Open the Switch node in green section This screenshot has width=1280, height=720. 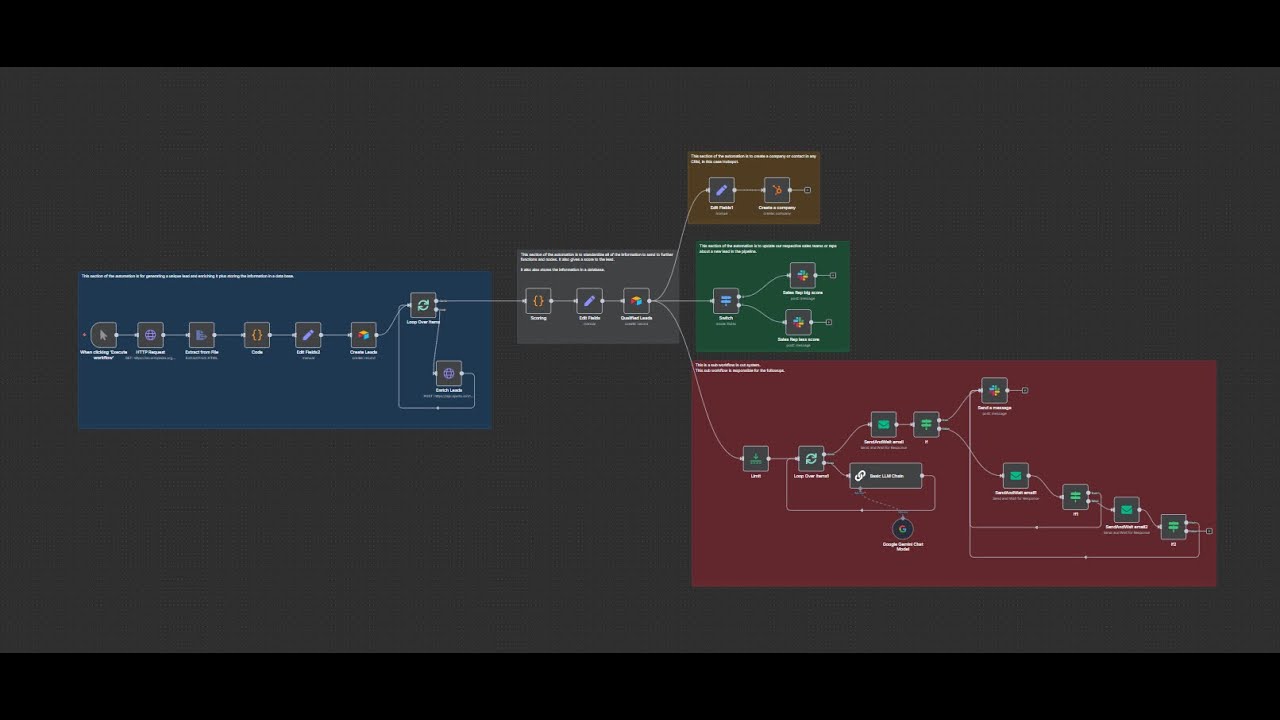click(726, 301)
